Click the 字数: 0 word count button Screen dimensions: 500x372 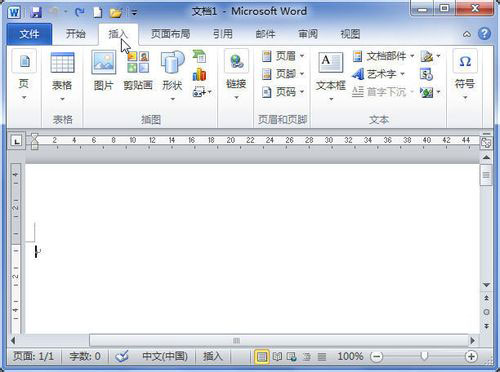85,356
